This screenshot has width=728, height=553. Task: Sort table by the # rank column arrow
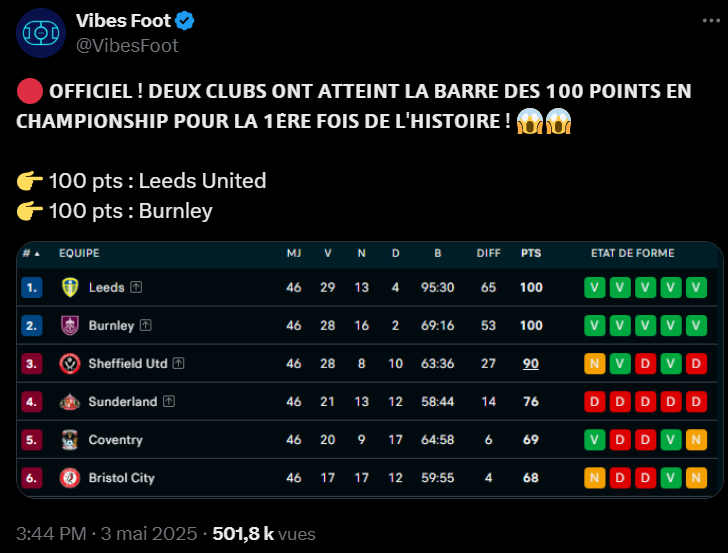pyautogui.click(x=37, y=254)
